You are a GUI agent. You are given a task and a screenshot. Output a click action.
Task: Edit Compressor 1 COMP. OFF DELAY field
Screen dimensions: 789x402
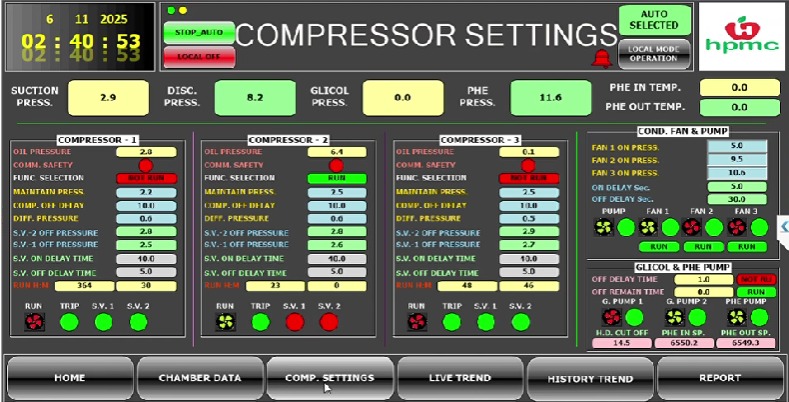point(146,206)
